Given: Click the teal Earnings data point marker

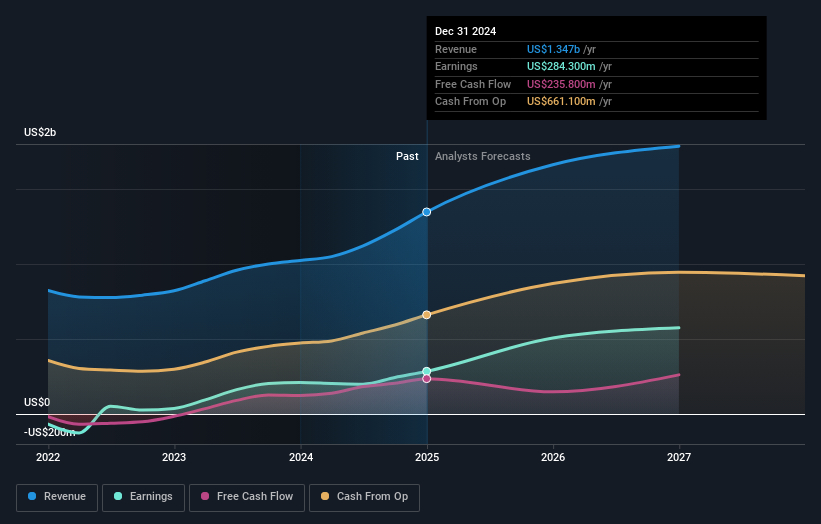Looking at the screenshot, I should tap(427, 371).
